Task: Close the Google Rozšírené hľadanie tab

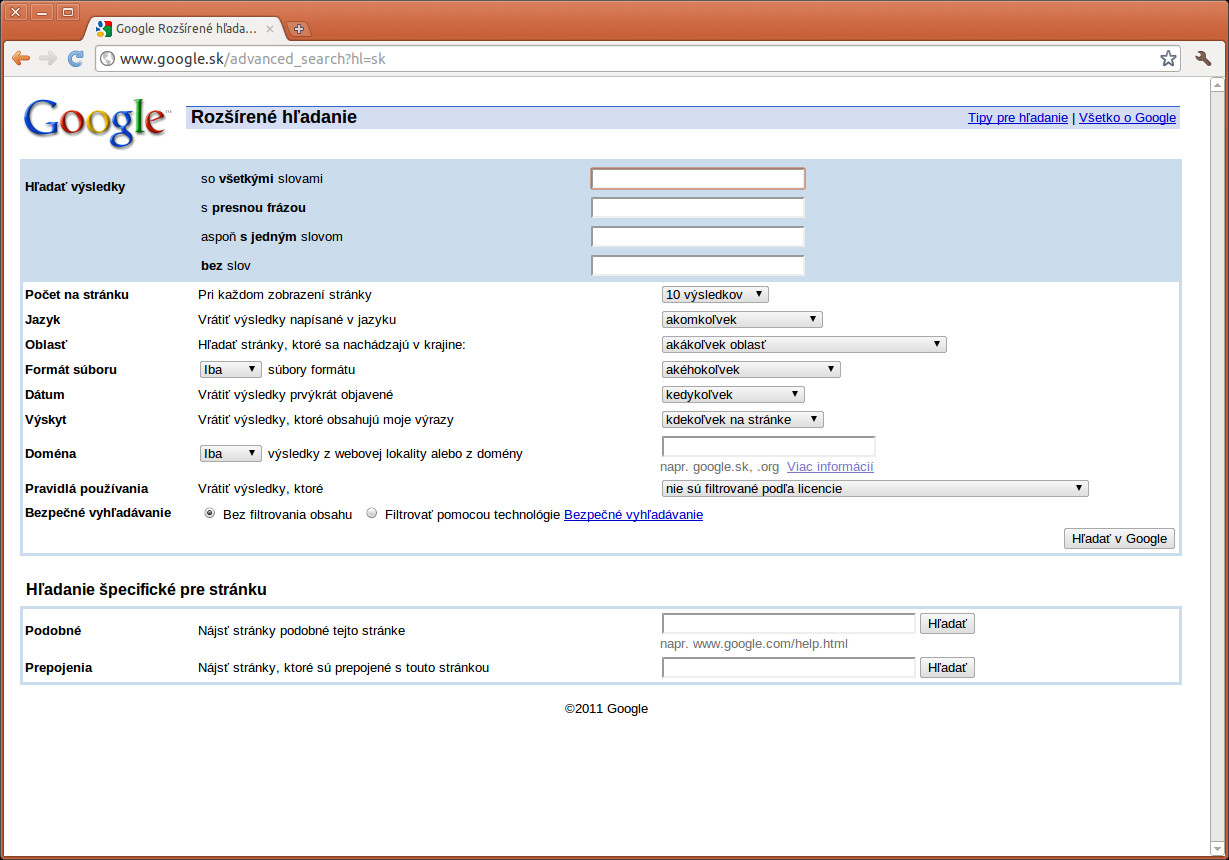Action: coord(270,29)
